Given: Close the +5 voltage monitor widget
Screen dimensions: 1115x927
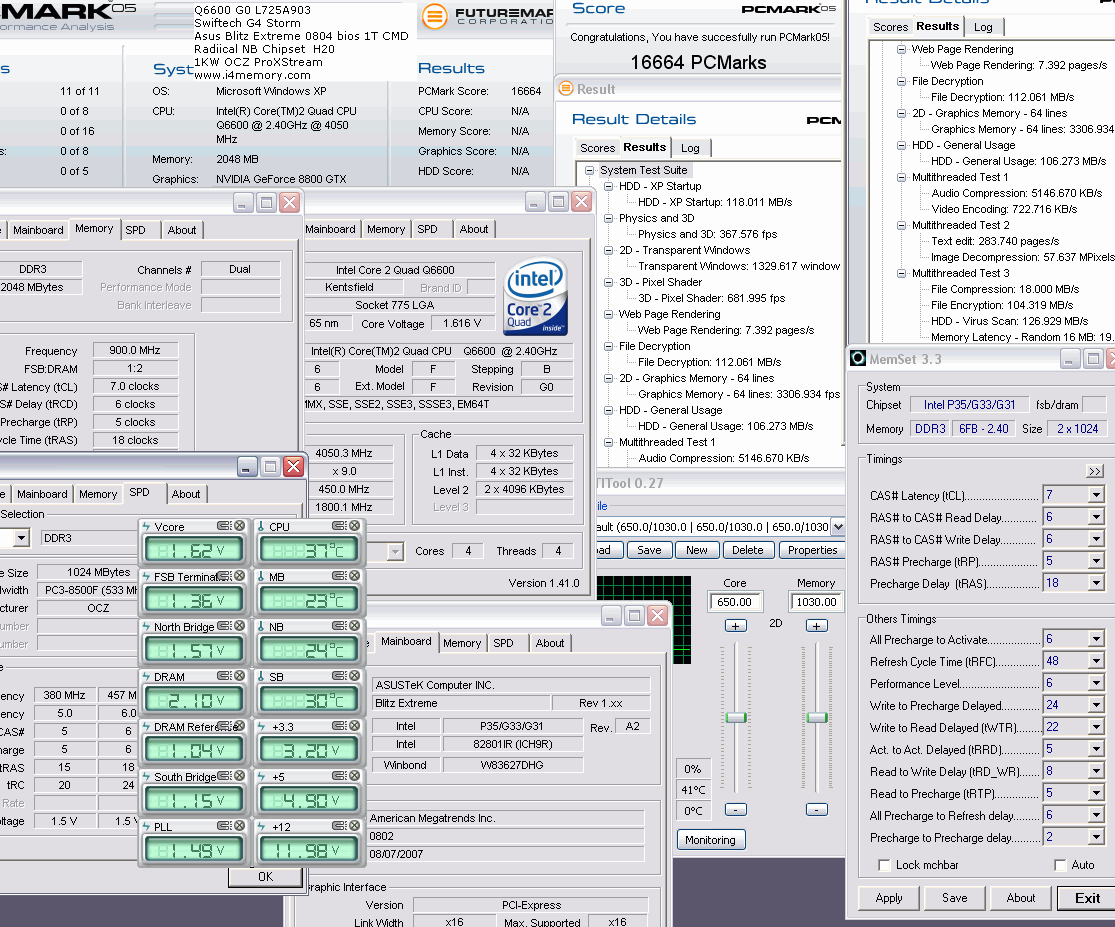Looking at the screenshot, I should (355, 776).
